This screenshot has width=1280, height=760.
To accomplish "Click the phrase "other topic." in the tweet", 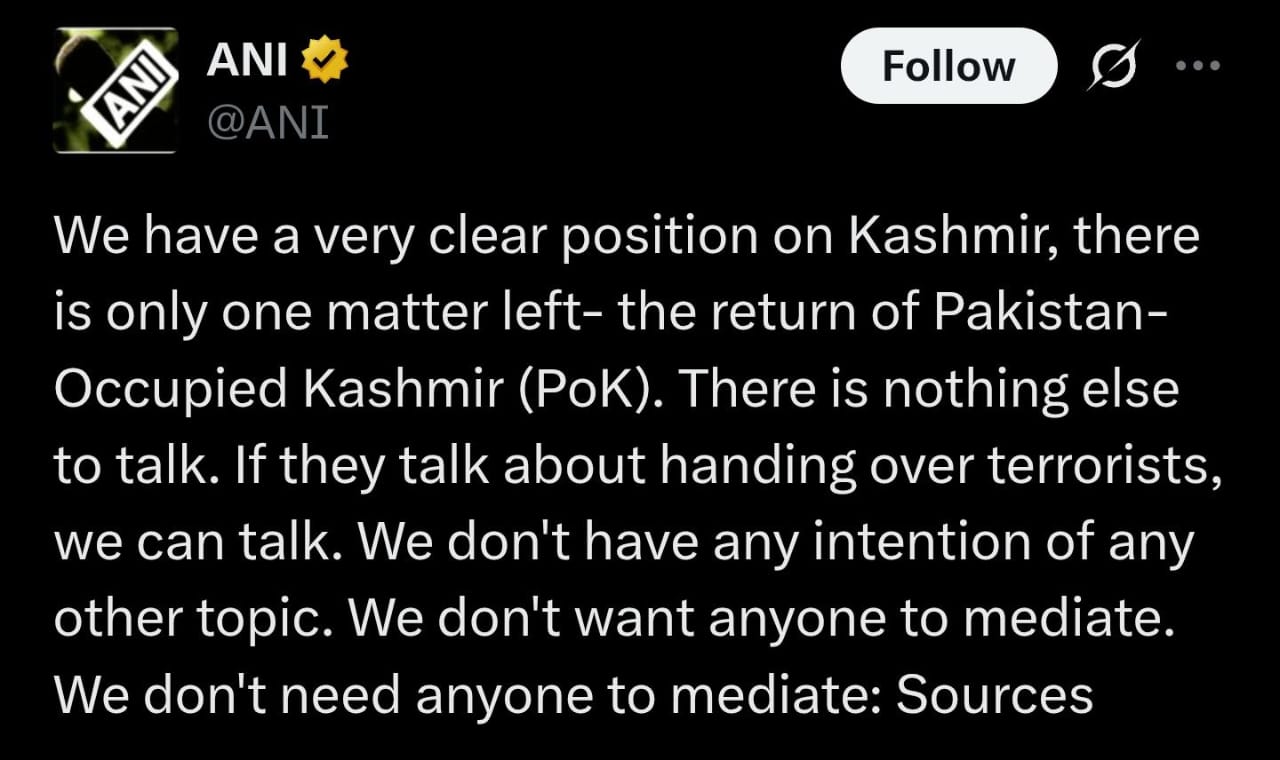I will 196,619.
